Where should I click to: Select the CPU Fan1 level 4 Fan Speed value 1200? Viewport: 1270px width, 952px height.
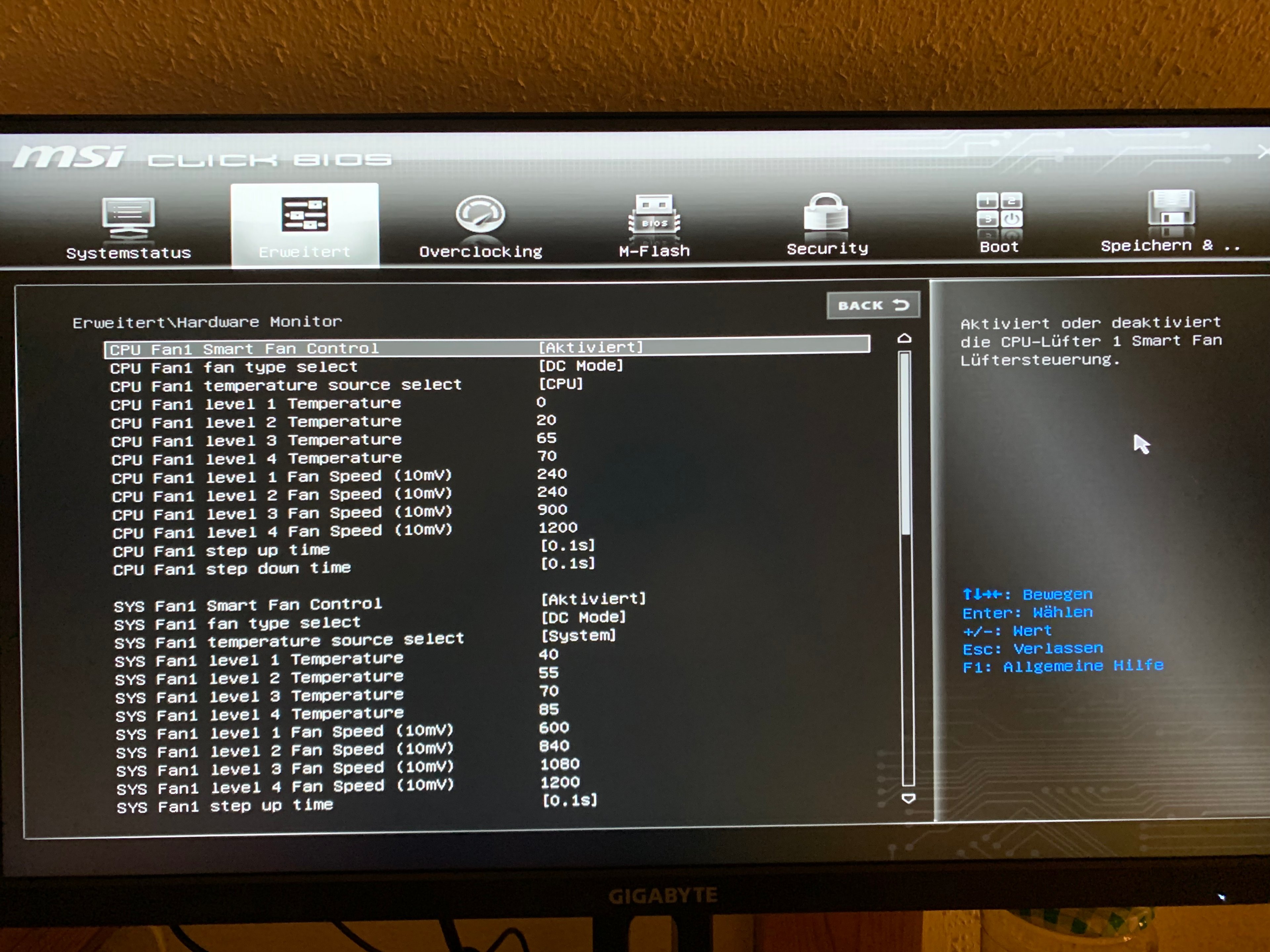tap(558, 527)
